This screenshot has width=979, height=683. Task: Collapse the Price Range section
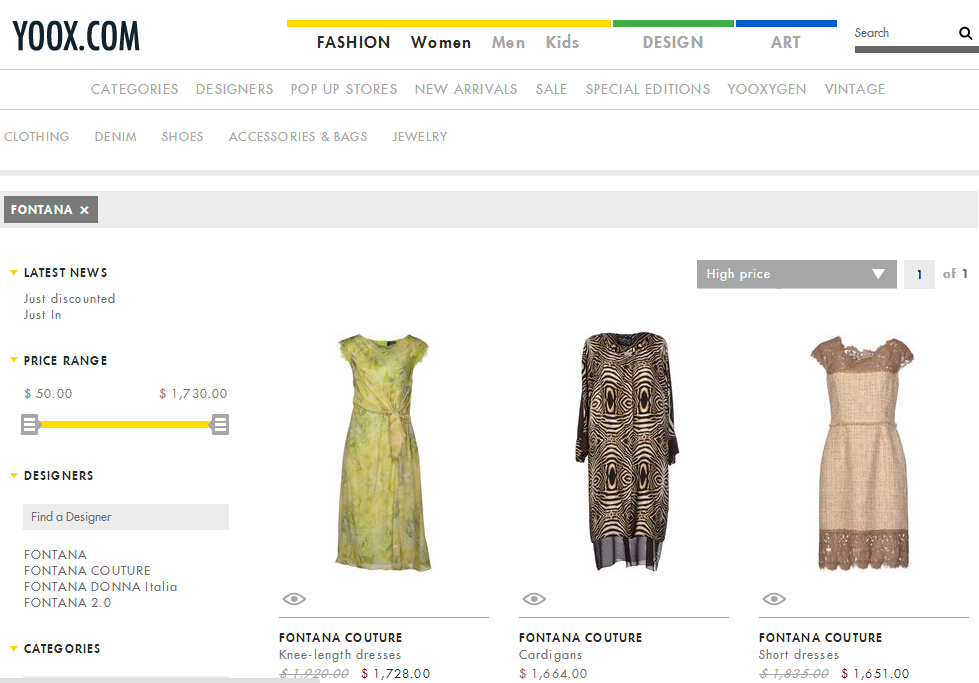[14, 360]
